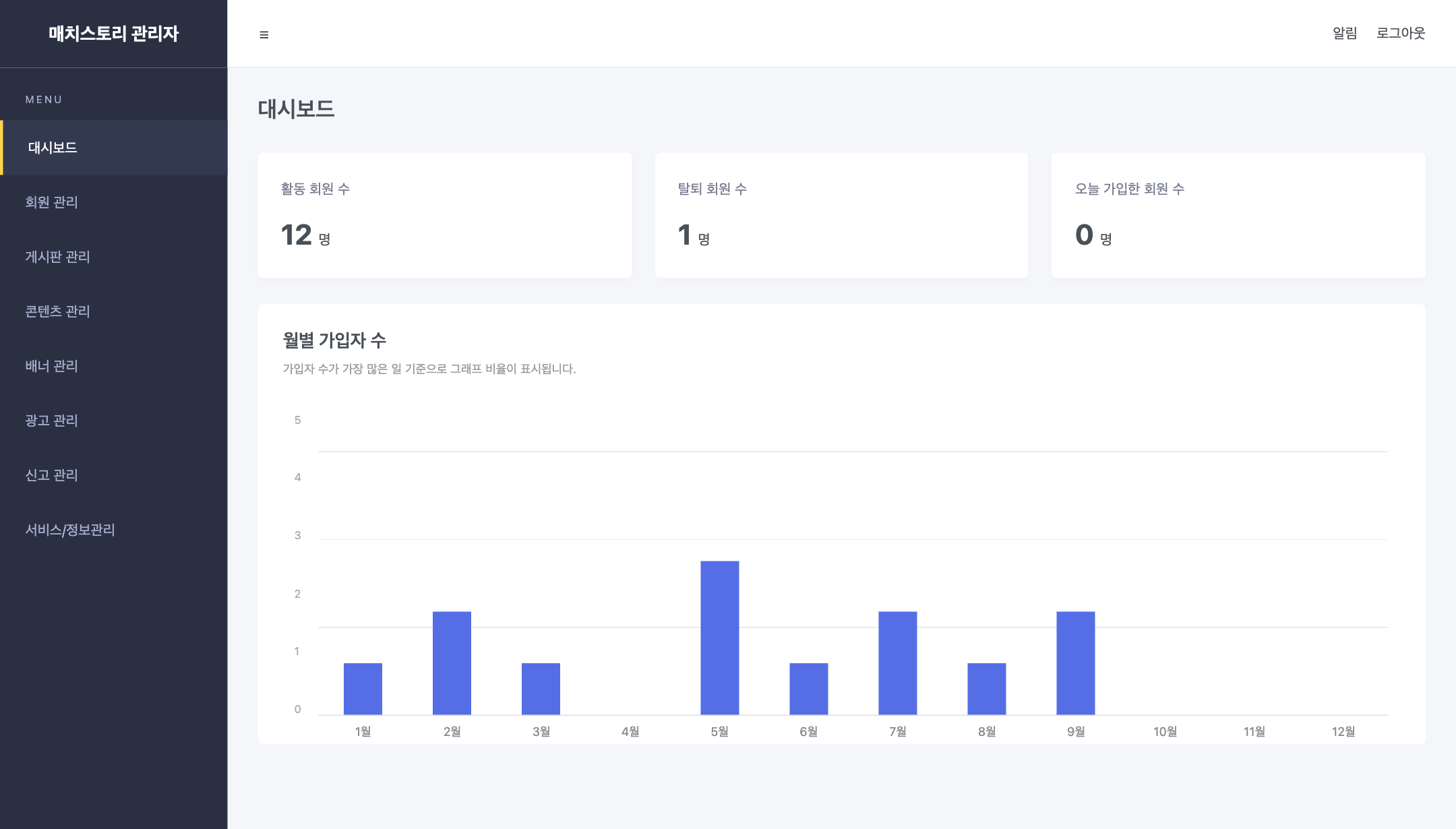Image resolution: width=1456 pixels, height=829 pixels.
Task: Click the 9월 bar in the chart
Action: 1076,663
